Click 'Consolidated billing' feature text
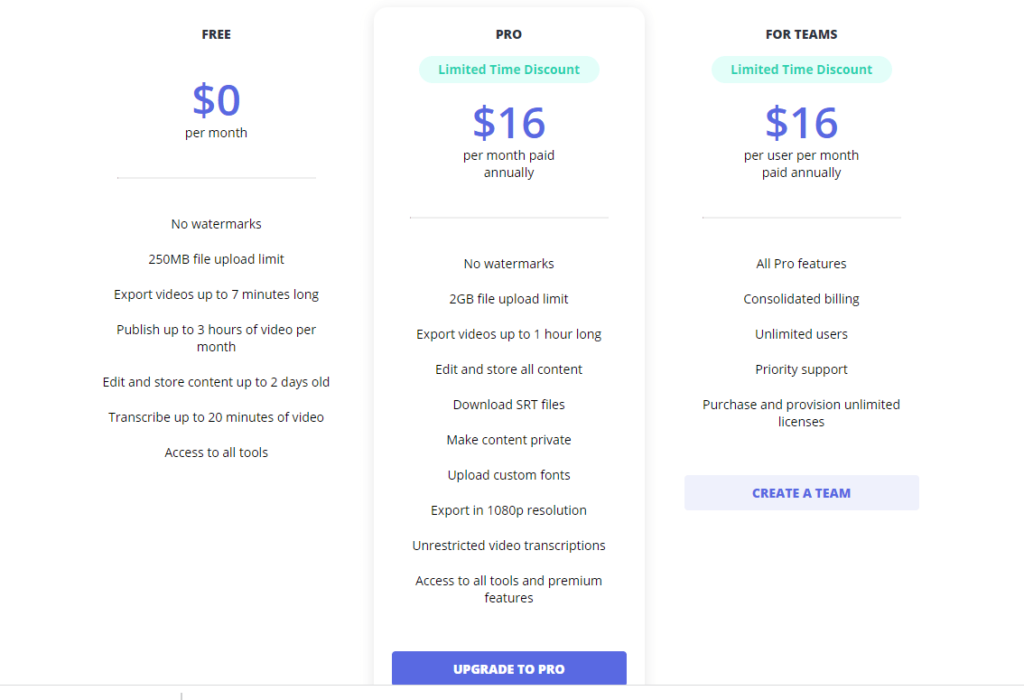The height and width of the screenshot is (700, 1024). [801, 299]
